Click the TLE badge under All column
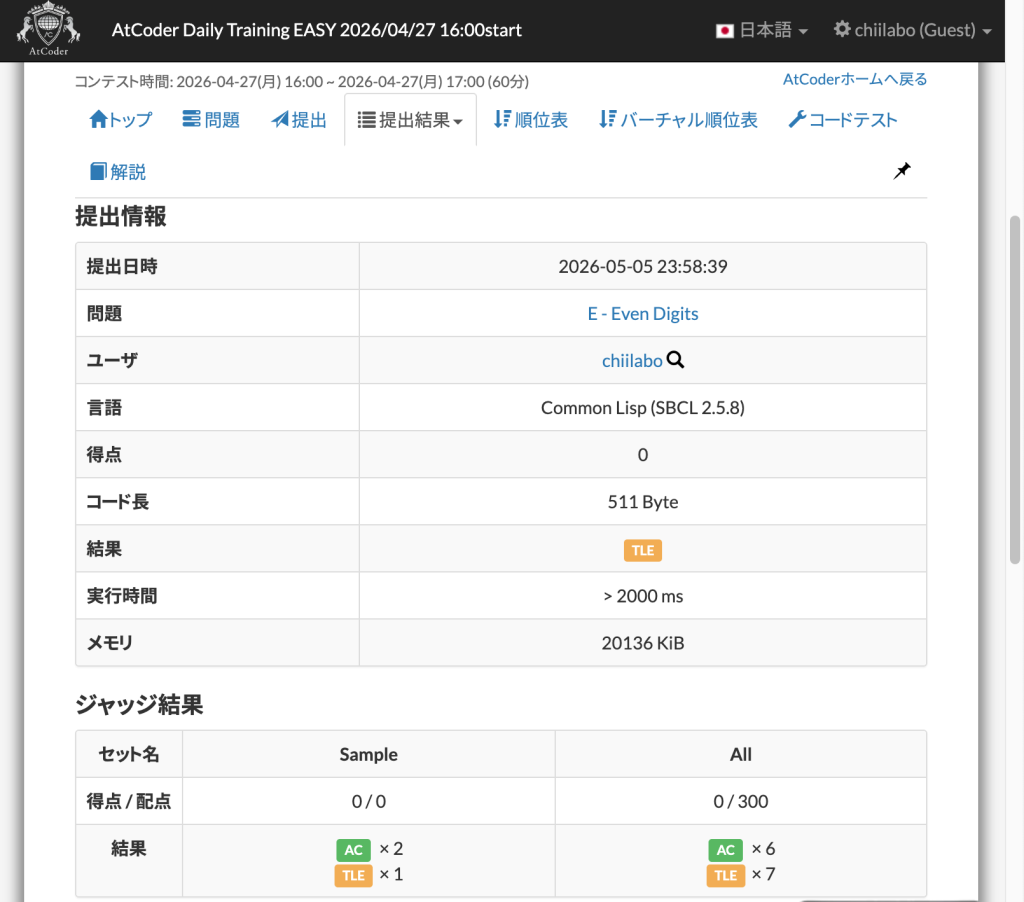1024x902 pixels. tap(726, 875)
